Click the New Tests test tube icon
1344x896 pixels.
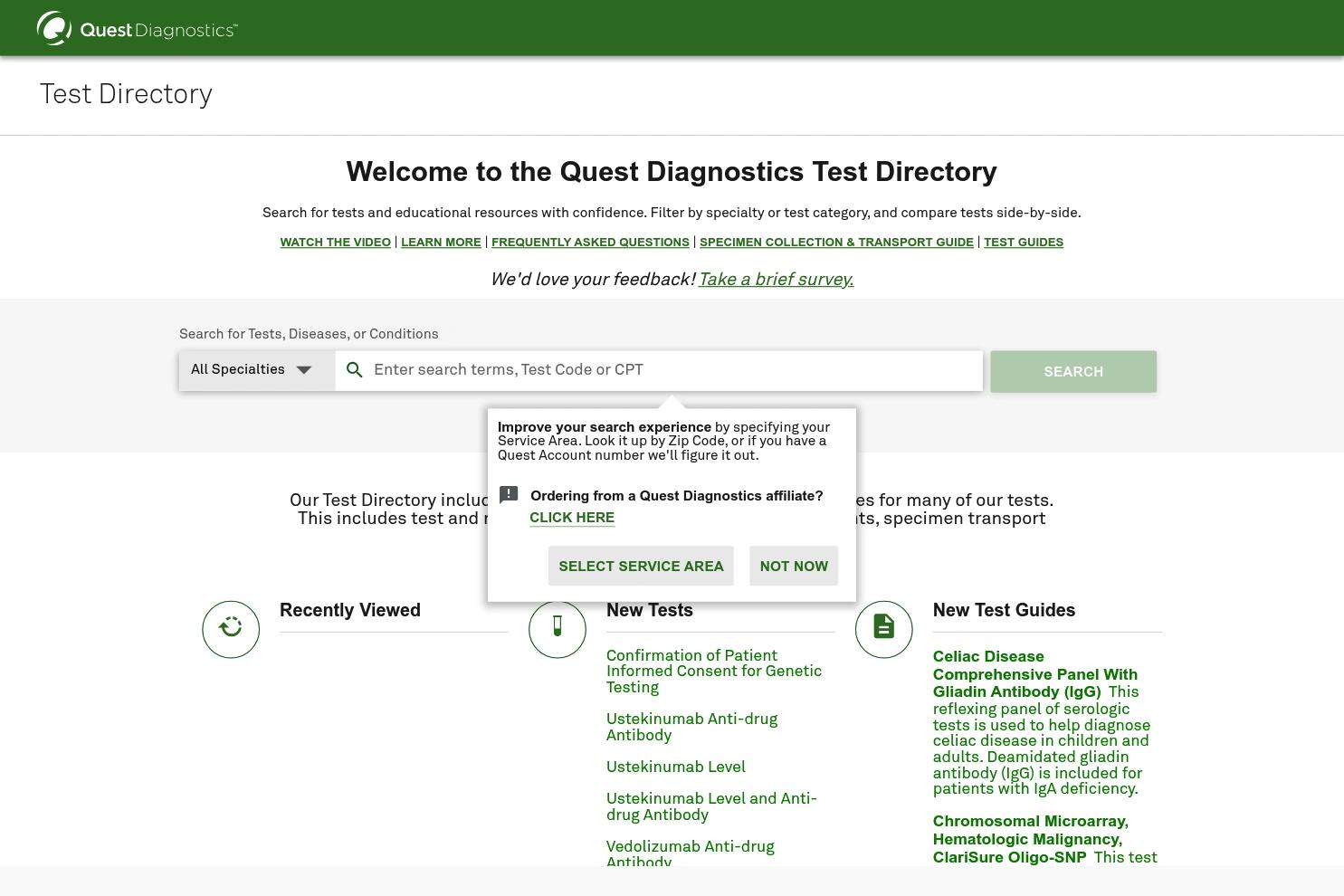click(x=558, y=629)
